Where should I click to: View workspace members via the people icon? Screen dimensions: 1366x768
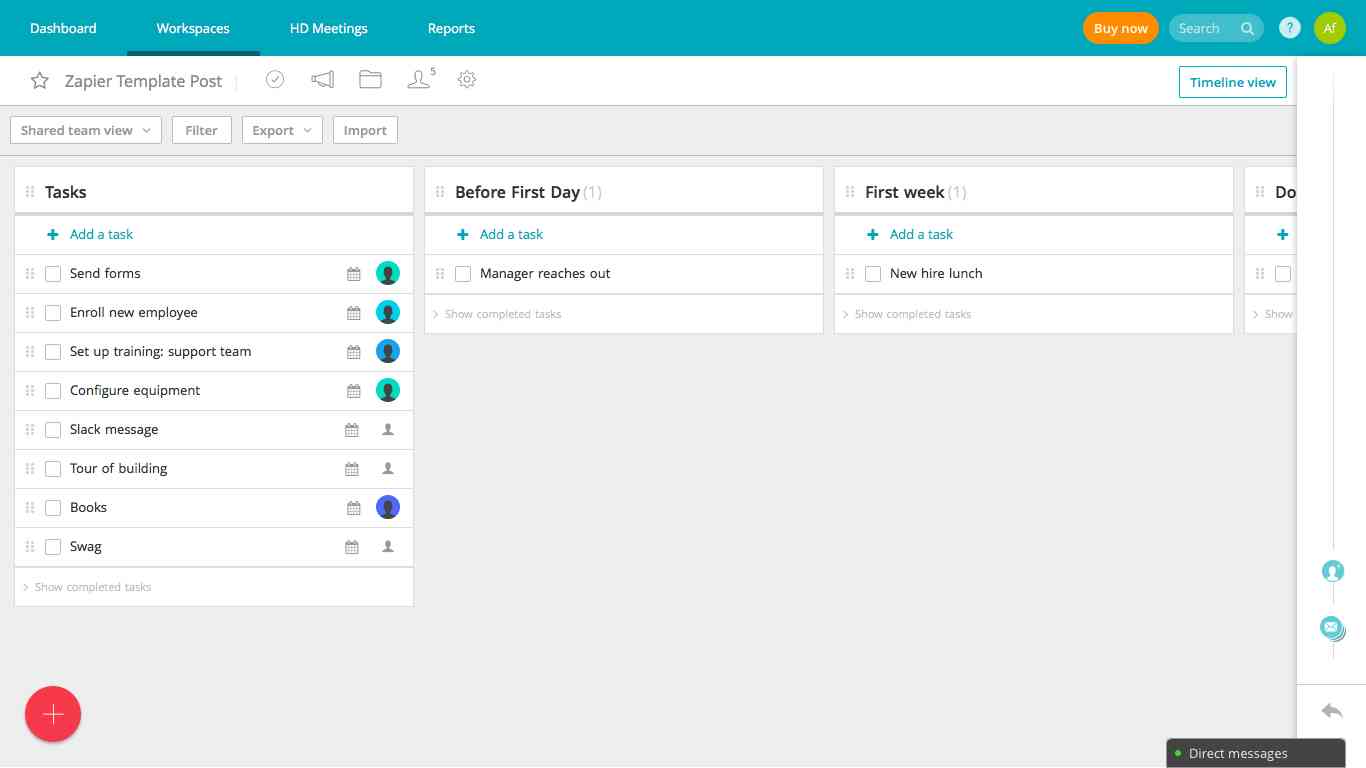(418, 79)
